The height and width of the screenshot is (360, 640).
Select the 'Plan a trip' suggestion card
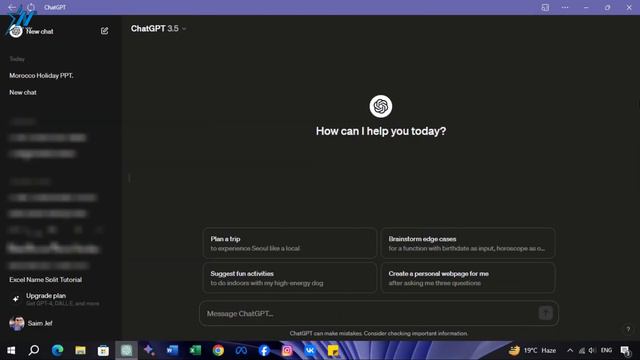[x=289, y=243]
